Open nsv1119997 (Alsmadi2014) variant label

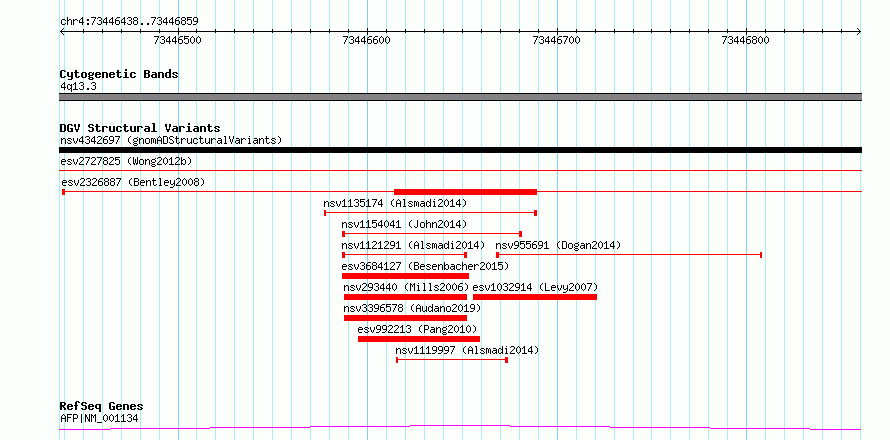(467, 350)
